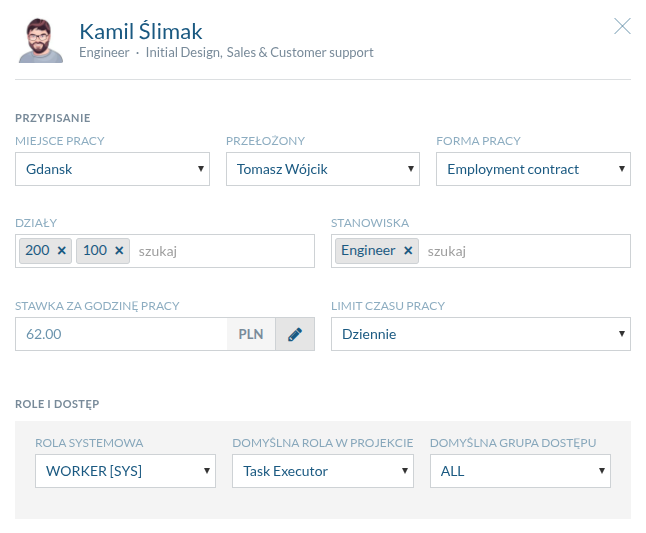Click the DZIAŁY field label

click(x=36, y=223)
